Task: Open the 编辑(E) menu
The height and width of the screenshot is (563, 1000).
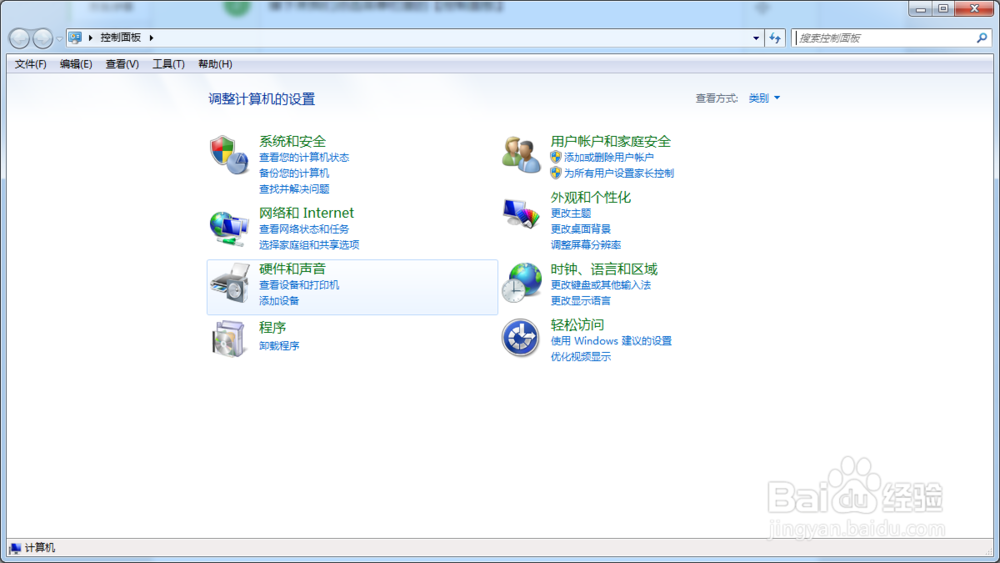Action: [x=76, y=64]
